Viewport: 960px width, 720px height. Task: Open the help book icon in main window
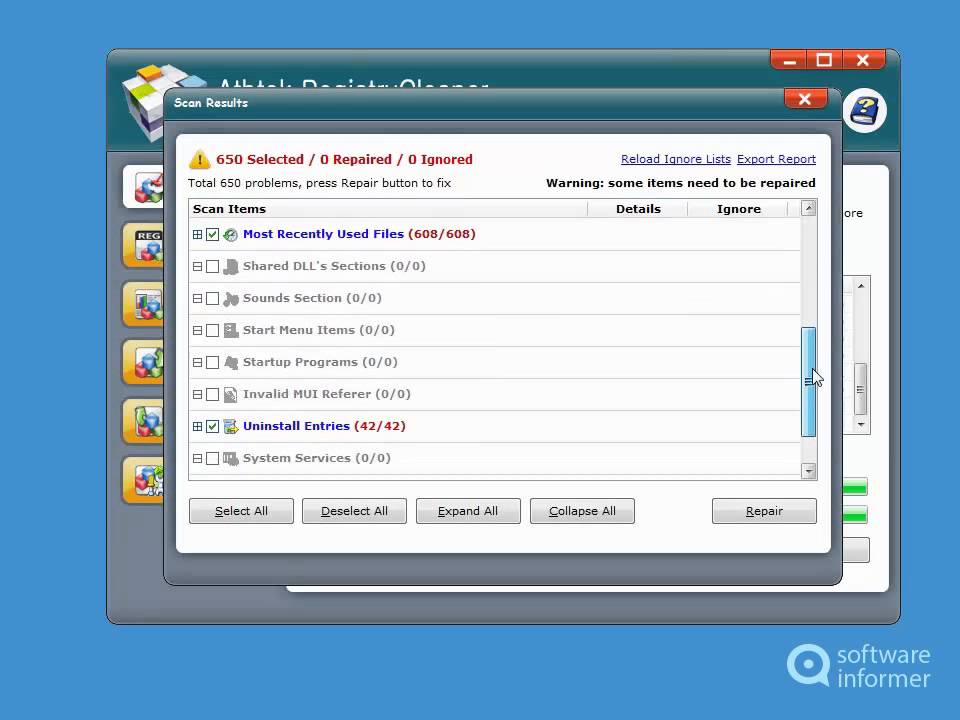[x=864, y=111]
